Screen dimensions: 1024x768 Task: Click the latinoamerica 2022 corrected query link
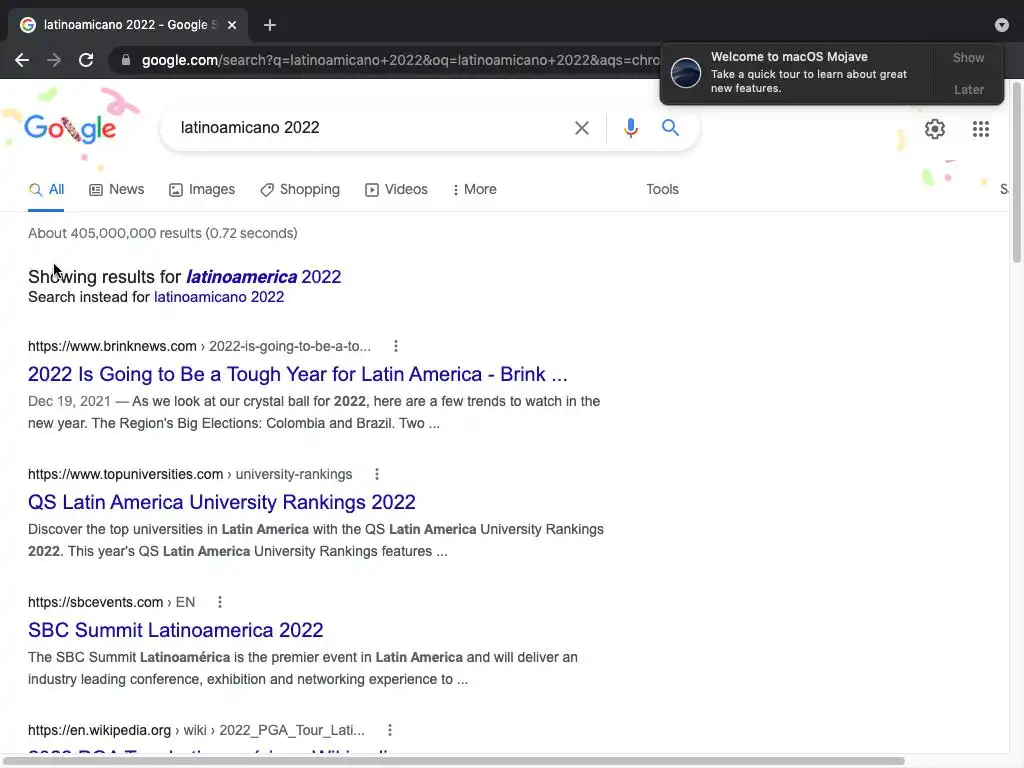(x=263, y=277)
